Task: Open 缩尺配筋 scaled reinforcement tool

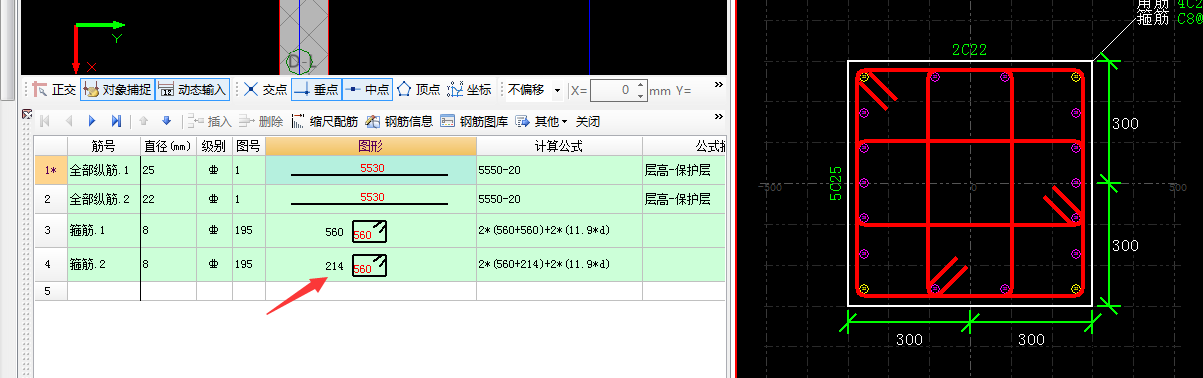Action: 324,121
